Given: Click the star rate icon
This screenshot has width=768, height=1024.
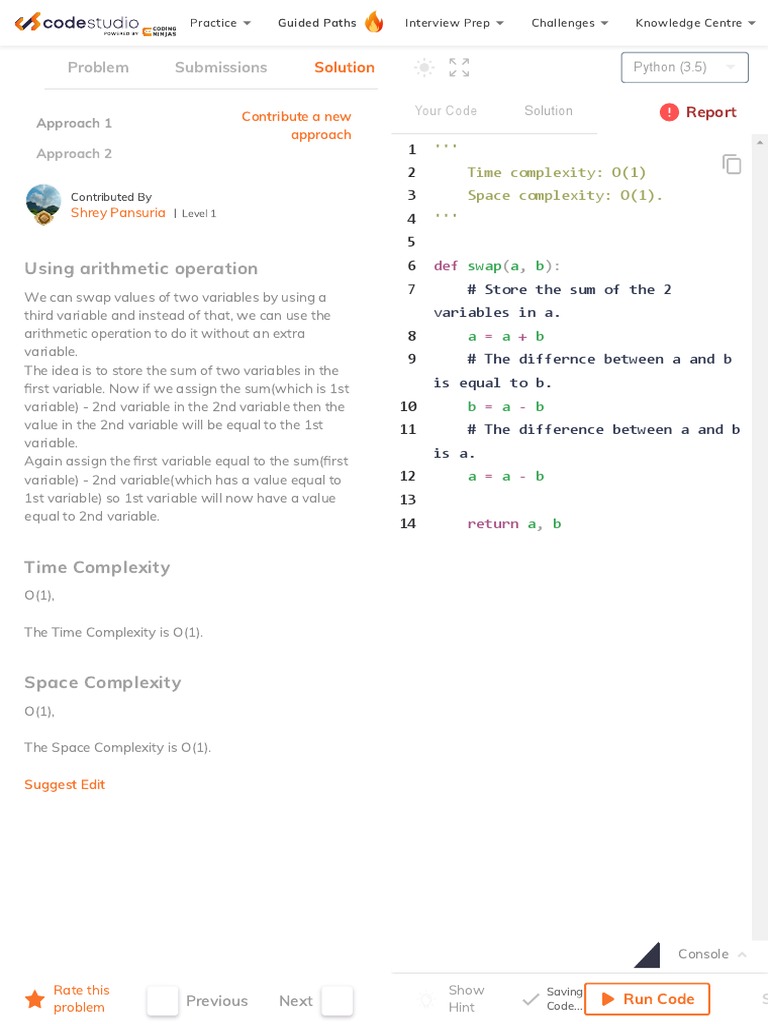Looking at the screenshot, I should (35, 999).
